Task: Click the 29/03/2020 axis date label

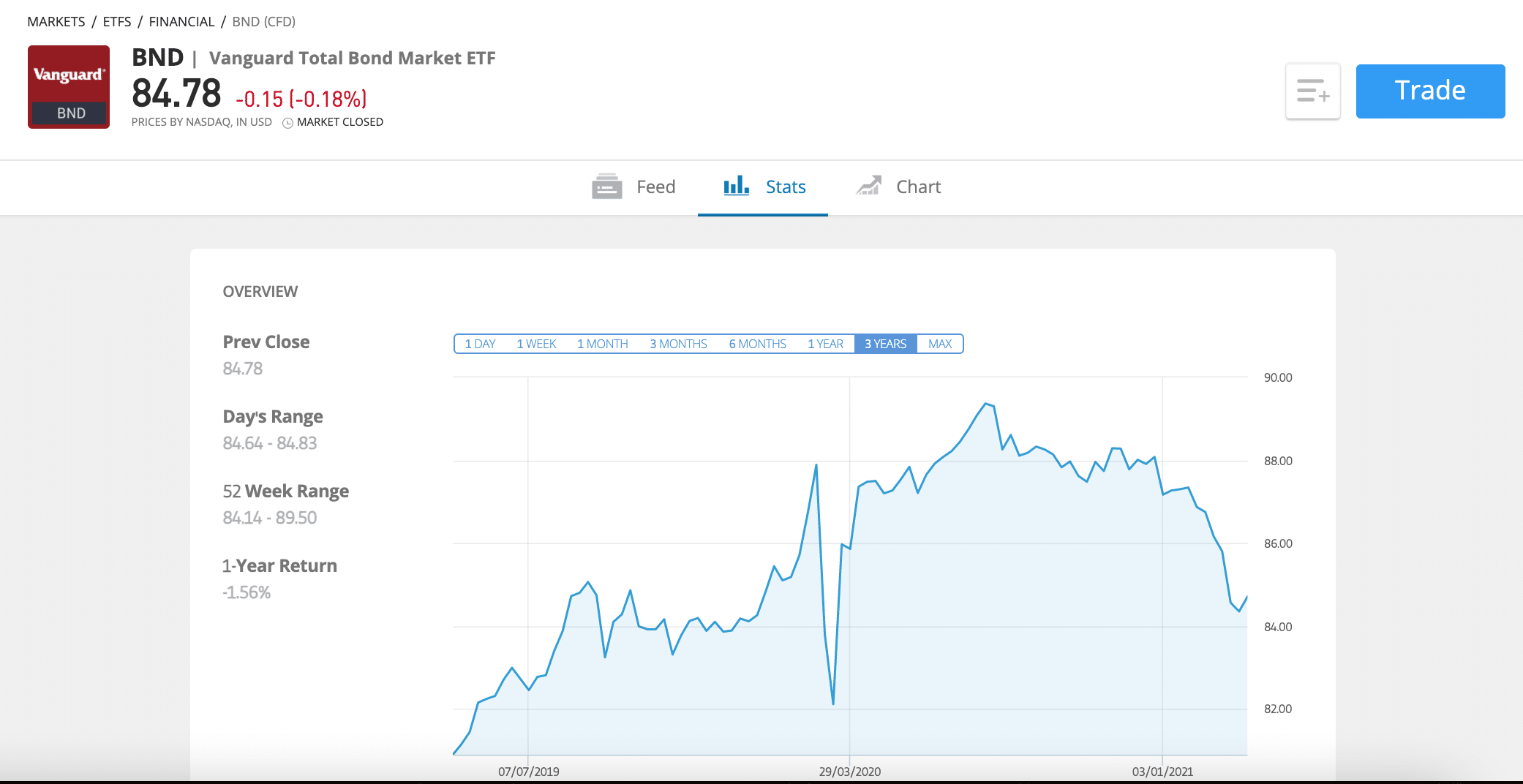Action: click(849, 772)
